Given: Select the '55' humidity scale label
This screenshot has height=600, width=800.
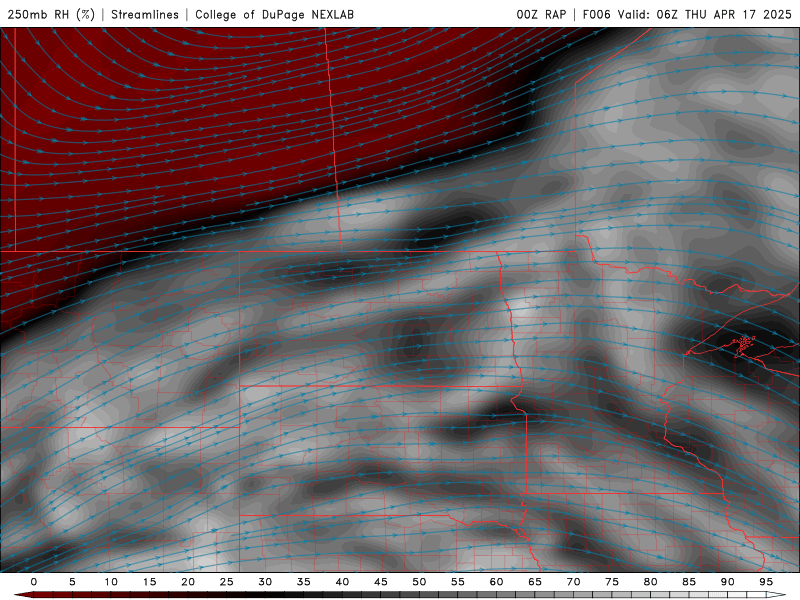Looking at the screenshot, I should 458,582.
